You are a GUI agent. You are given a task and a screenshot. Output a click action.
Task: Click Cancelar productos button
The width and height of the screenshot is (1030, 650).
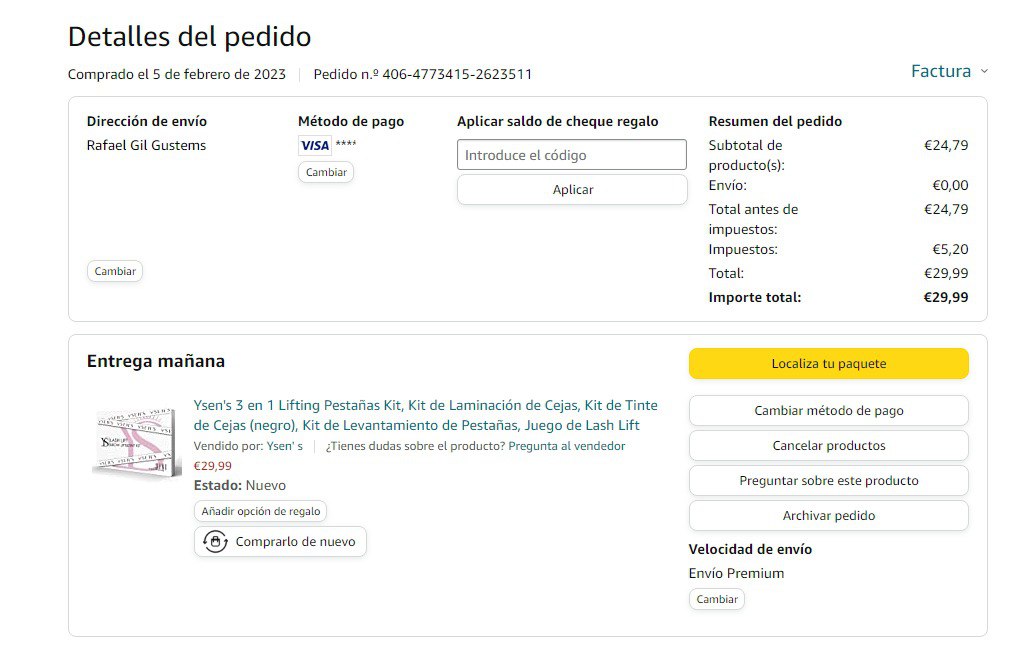click(828, 446)
